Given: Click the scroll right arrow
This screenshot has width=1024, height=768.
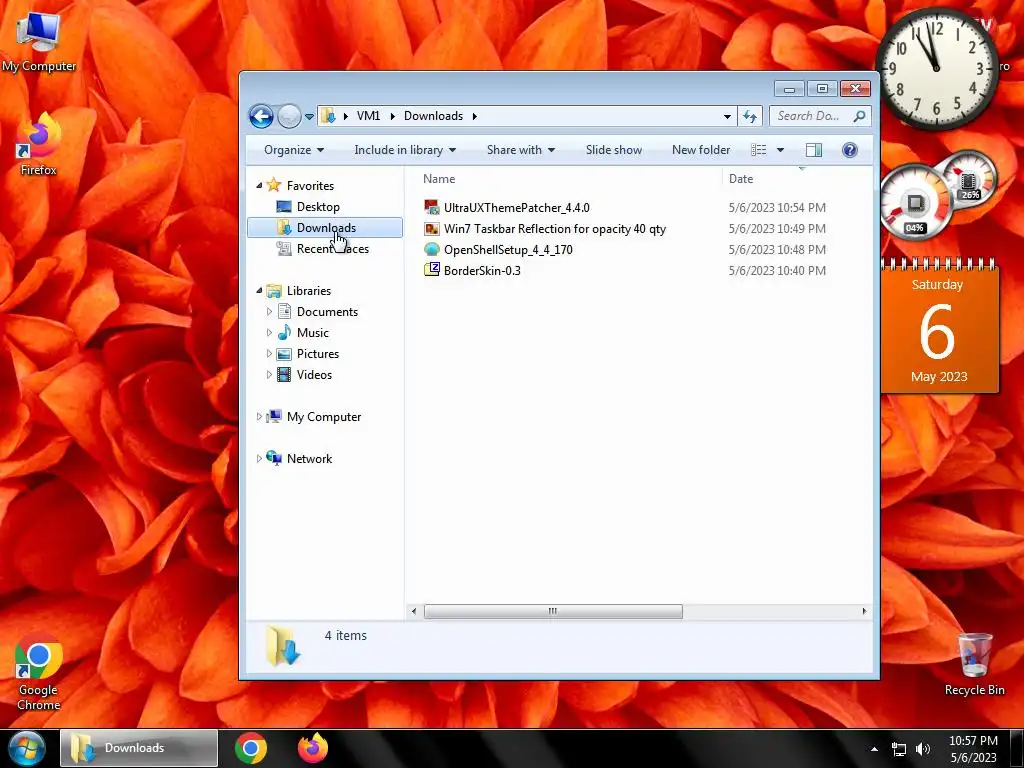Looking at the screenshot, I should (x=864, y=611).
